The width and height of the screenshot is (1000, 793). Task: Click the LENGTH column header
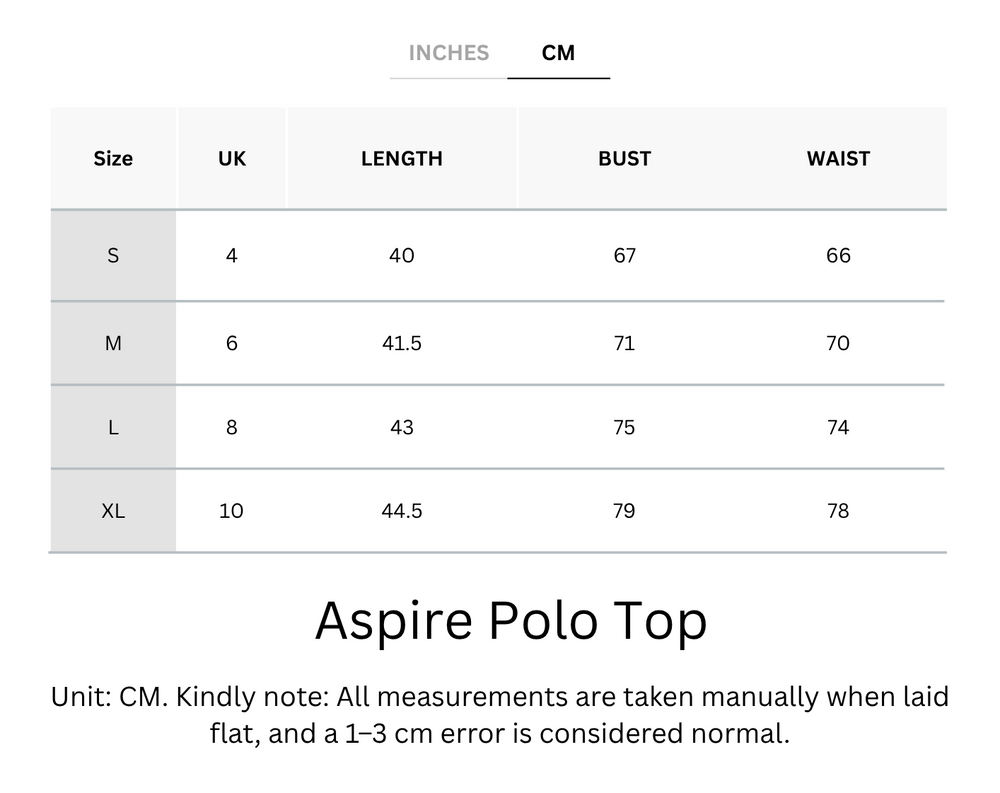pos(402,158)
